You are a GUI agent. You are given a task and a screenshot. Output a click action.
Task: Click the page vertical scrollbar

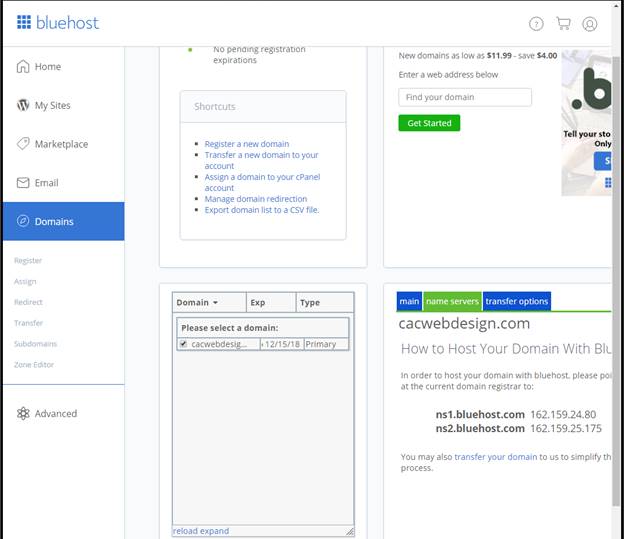click(616, 279)
